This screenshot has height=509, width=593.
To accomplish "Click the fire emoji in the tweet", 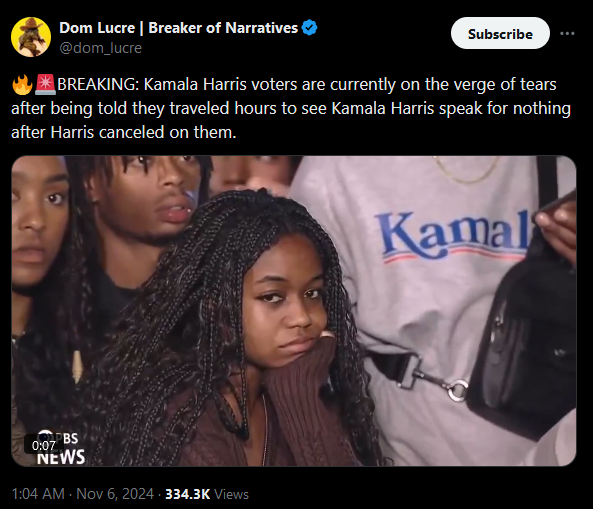I will pos(22,84).
